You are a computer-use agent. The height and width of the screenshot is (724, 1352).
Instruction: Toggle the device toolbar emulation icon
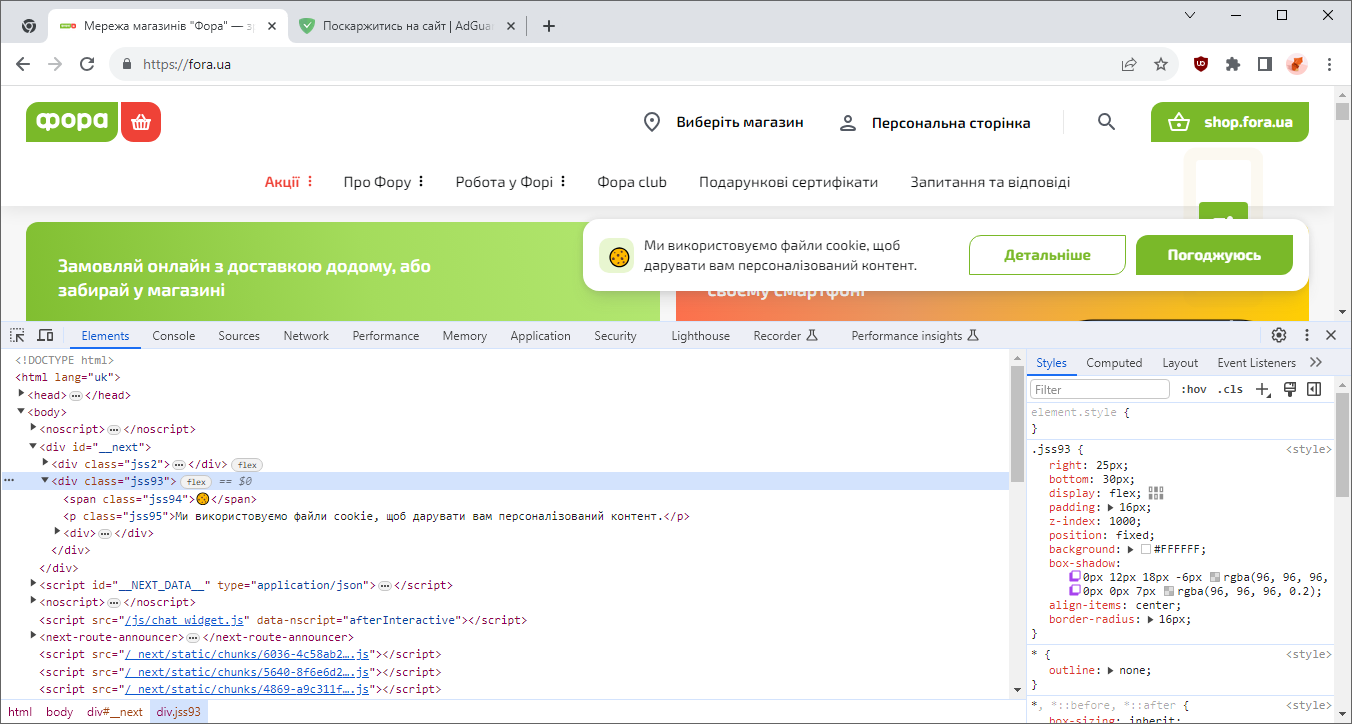click(x=45, y=335)
